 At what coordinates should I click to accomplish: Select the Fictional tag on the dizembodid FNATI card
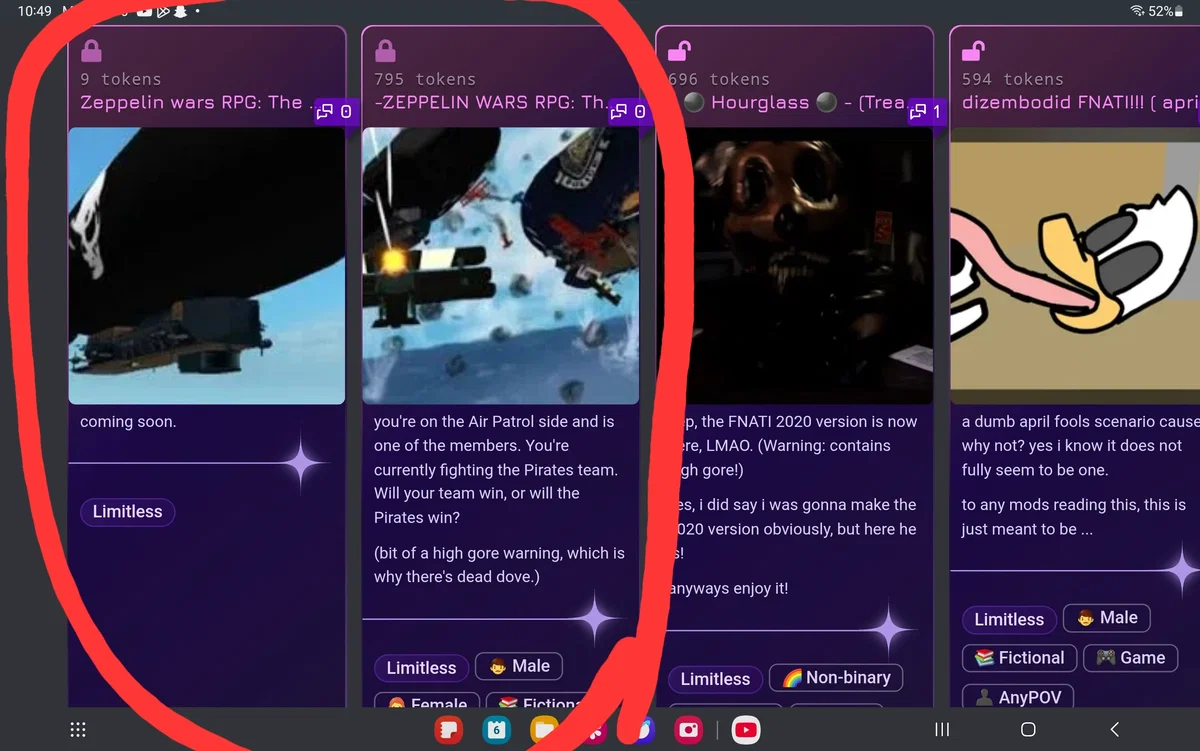[1020, 658]
